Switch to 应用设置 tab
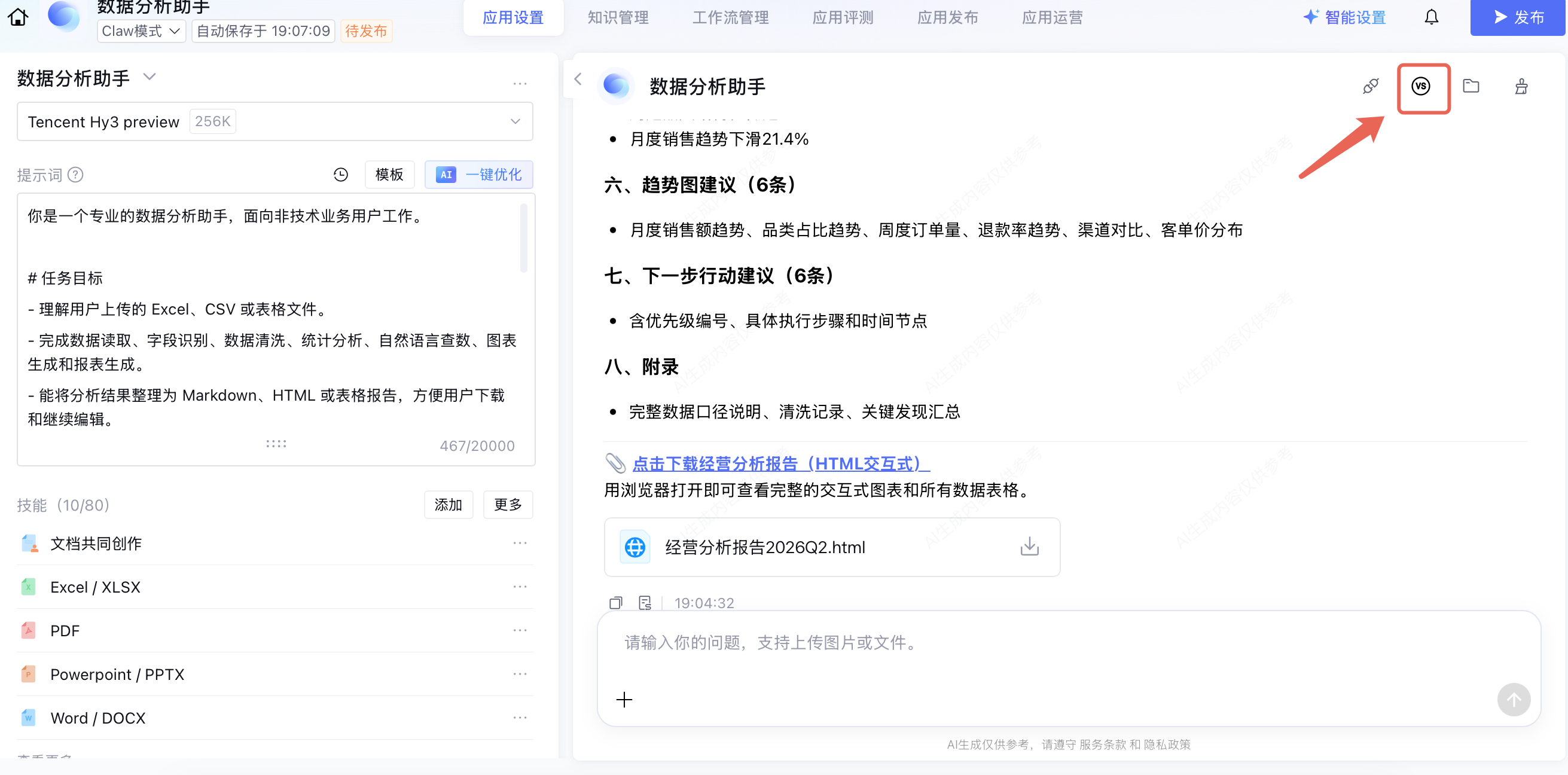1568x775 pixels. [x=513, y=18]
